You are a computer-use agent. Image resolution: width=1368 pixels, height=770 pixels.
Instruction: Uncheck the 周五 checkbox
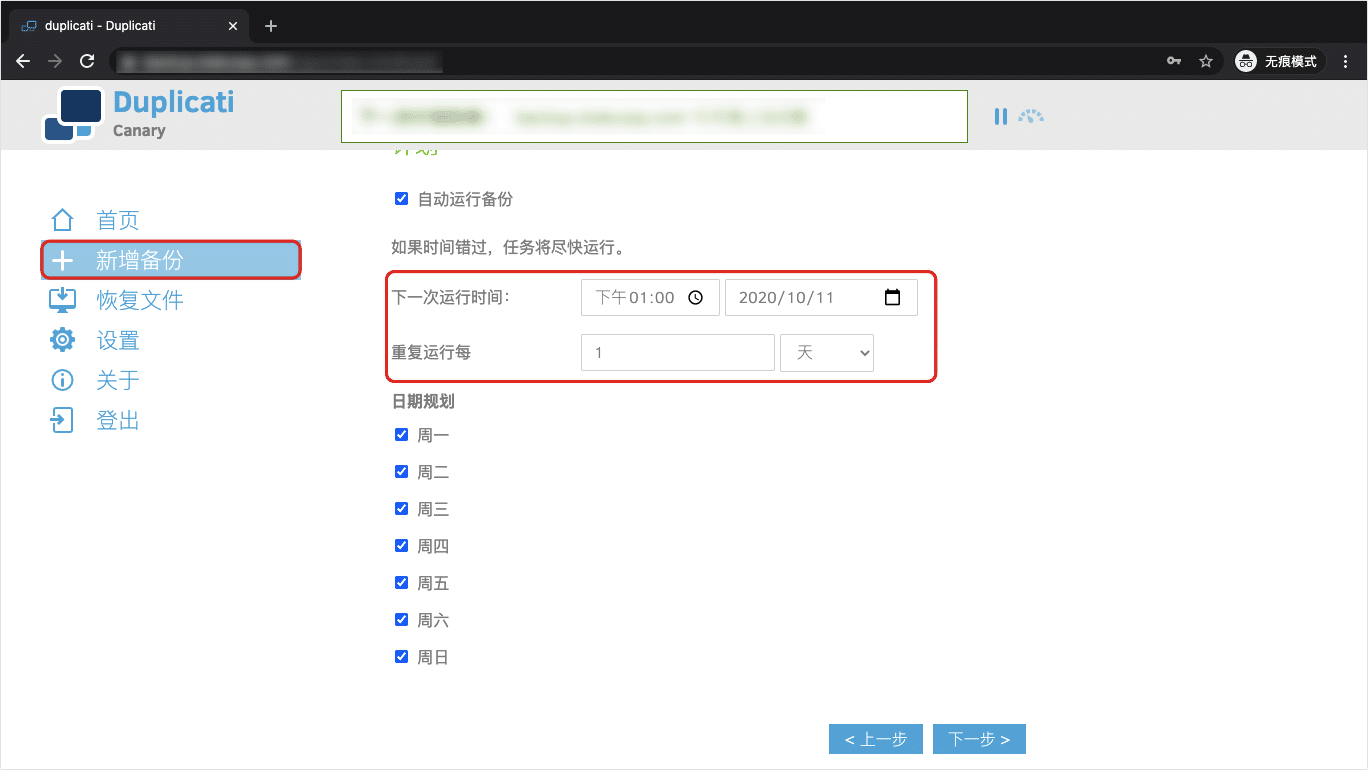click(401, 583)
